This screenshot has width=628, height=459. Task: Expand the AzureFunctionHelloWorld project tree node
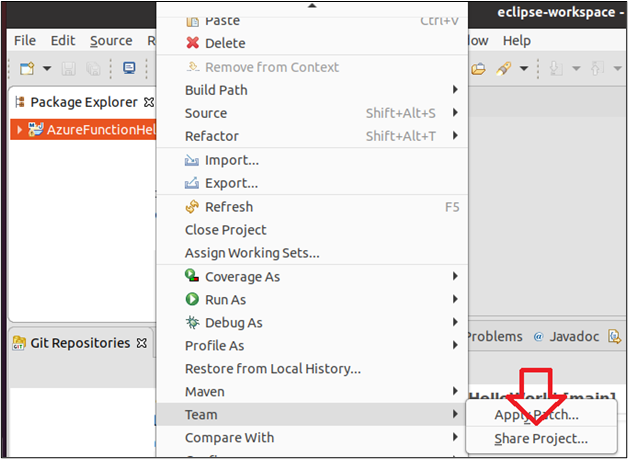pyautogui.click(x=19, y=129)
